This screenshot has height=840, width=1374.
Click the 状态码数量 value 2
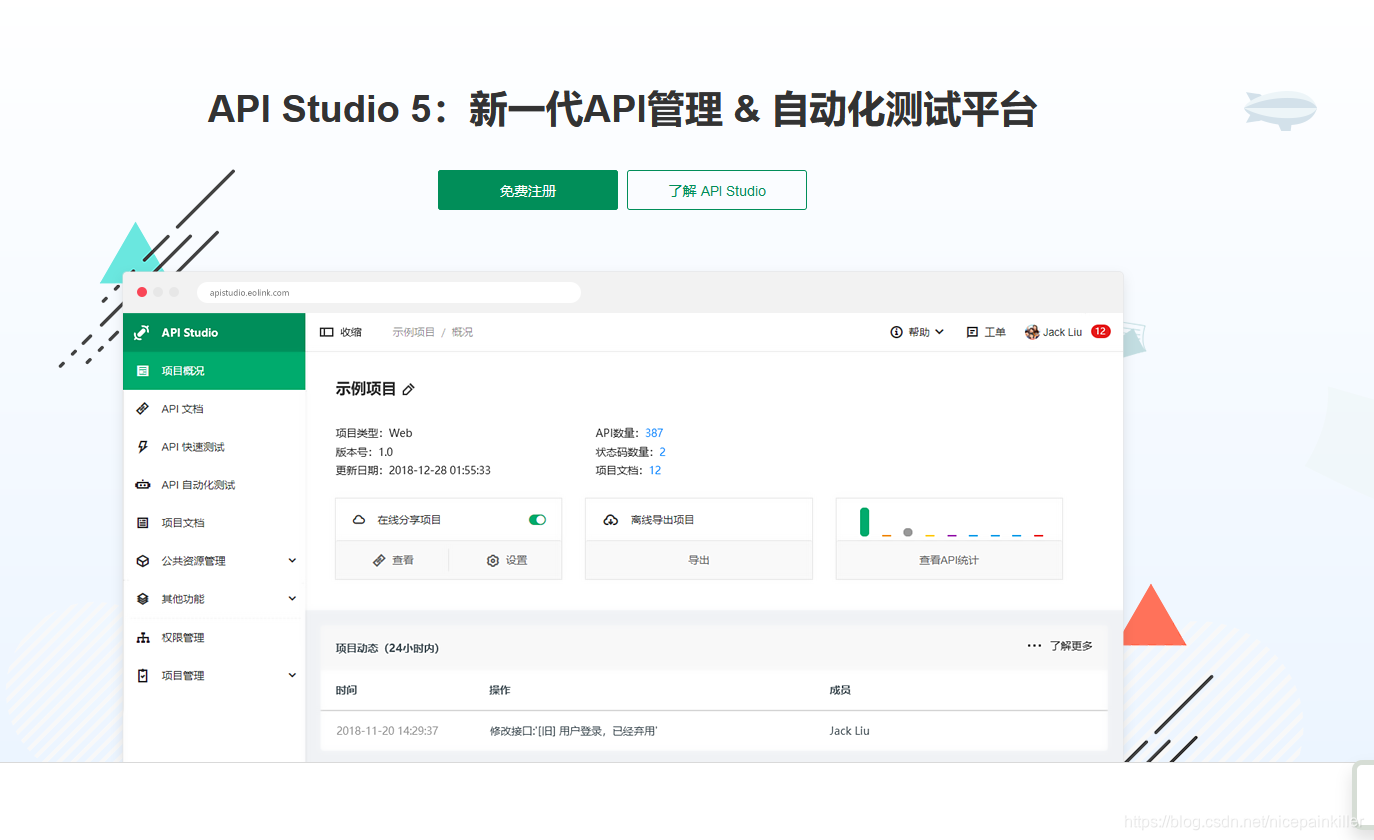[x=662, y=452]
